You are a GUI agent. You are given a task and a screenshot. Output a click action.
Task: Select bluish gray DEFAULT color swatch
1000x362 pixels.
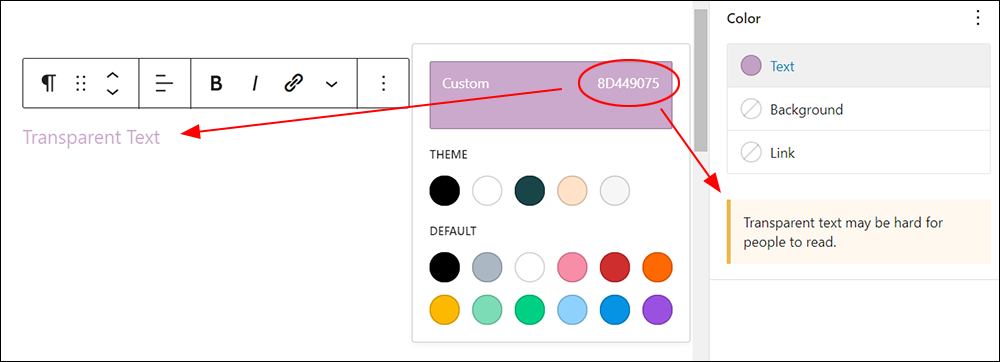[487, 267]
